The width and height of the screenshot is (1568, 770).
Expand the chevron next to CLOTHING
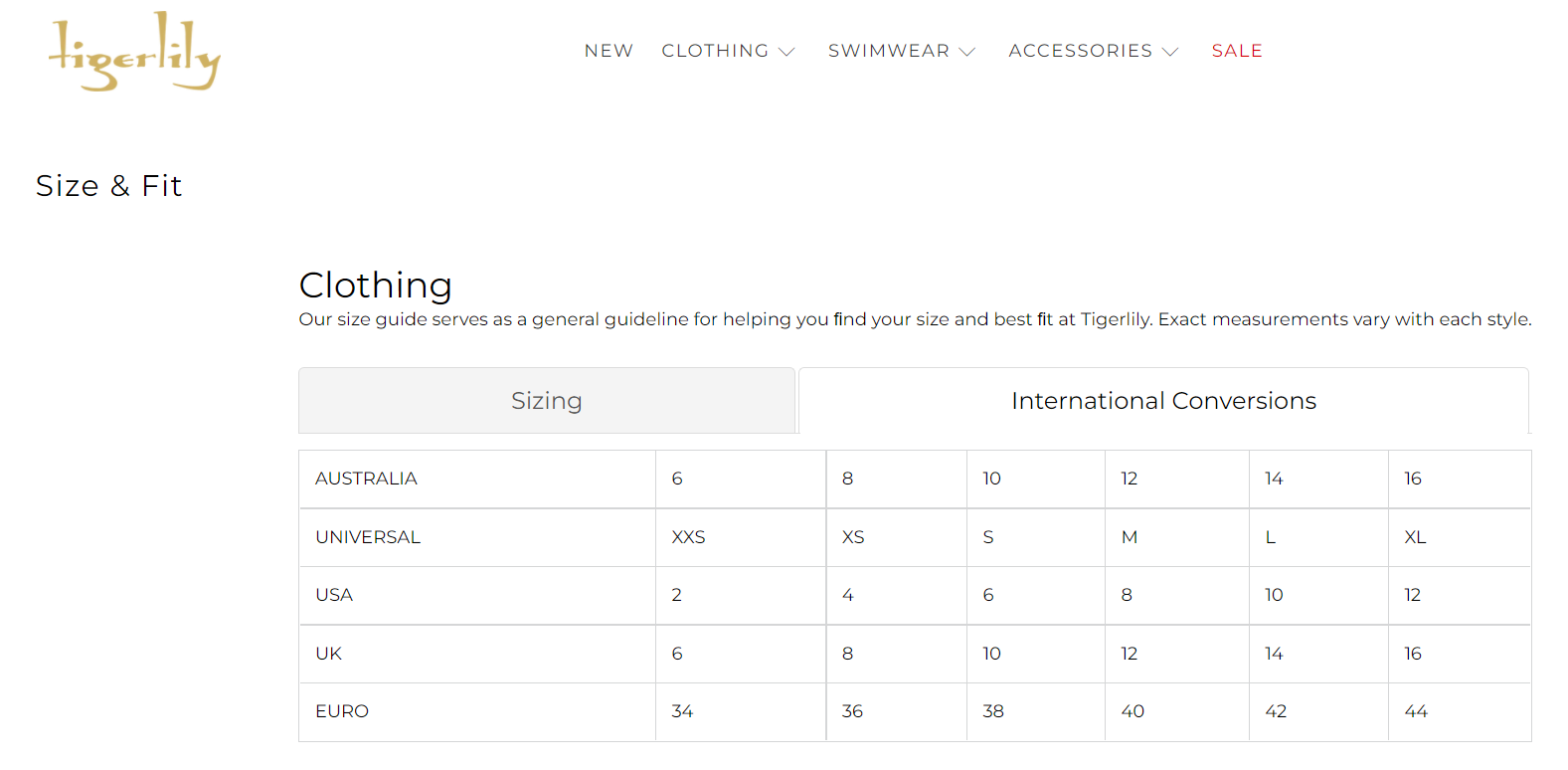coord(786,52)
